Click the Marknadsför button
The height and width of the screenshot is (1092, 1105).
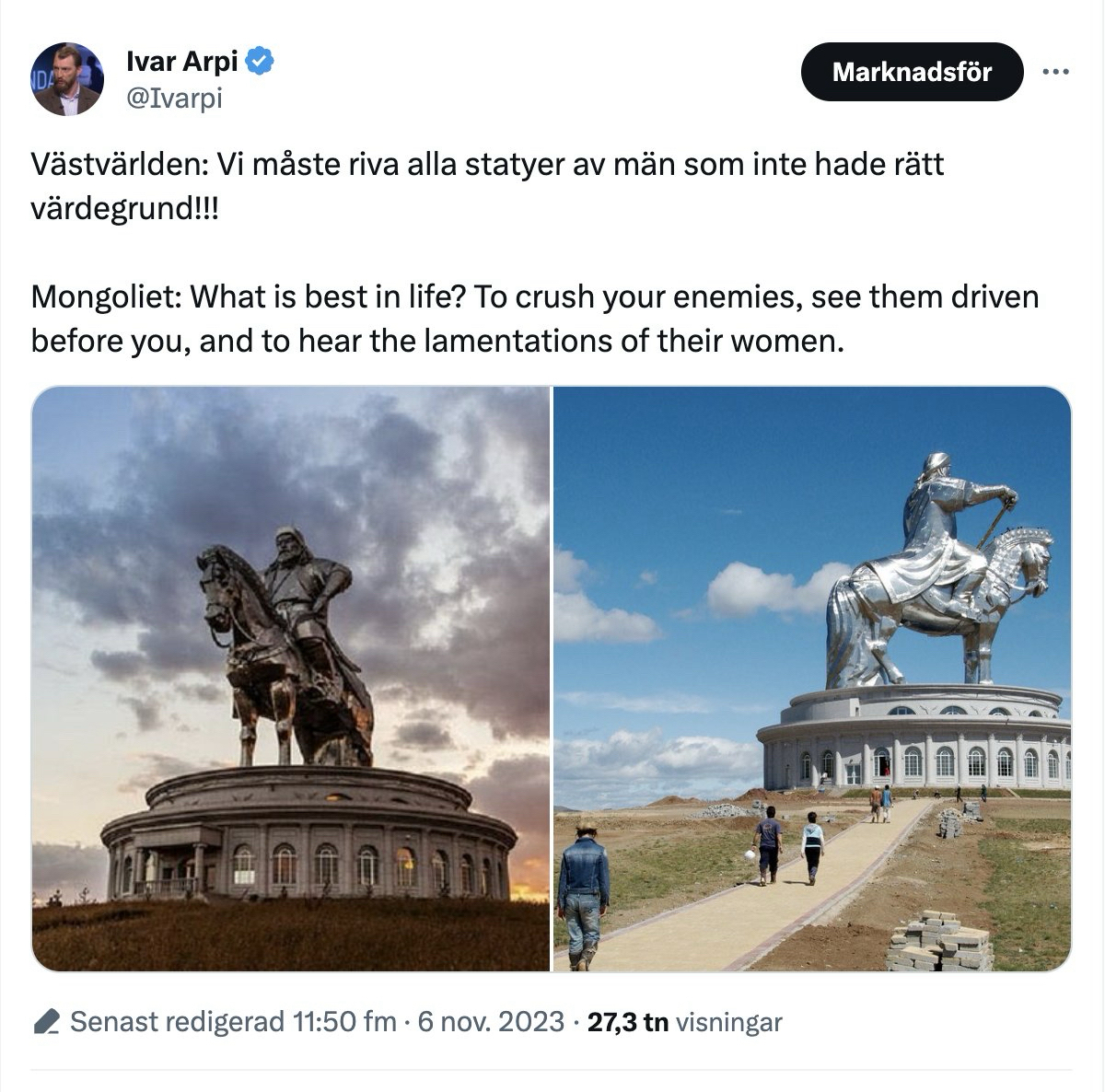click(x=912, y=72)
